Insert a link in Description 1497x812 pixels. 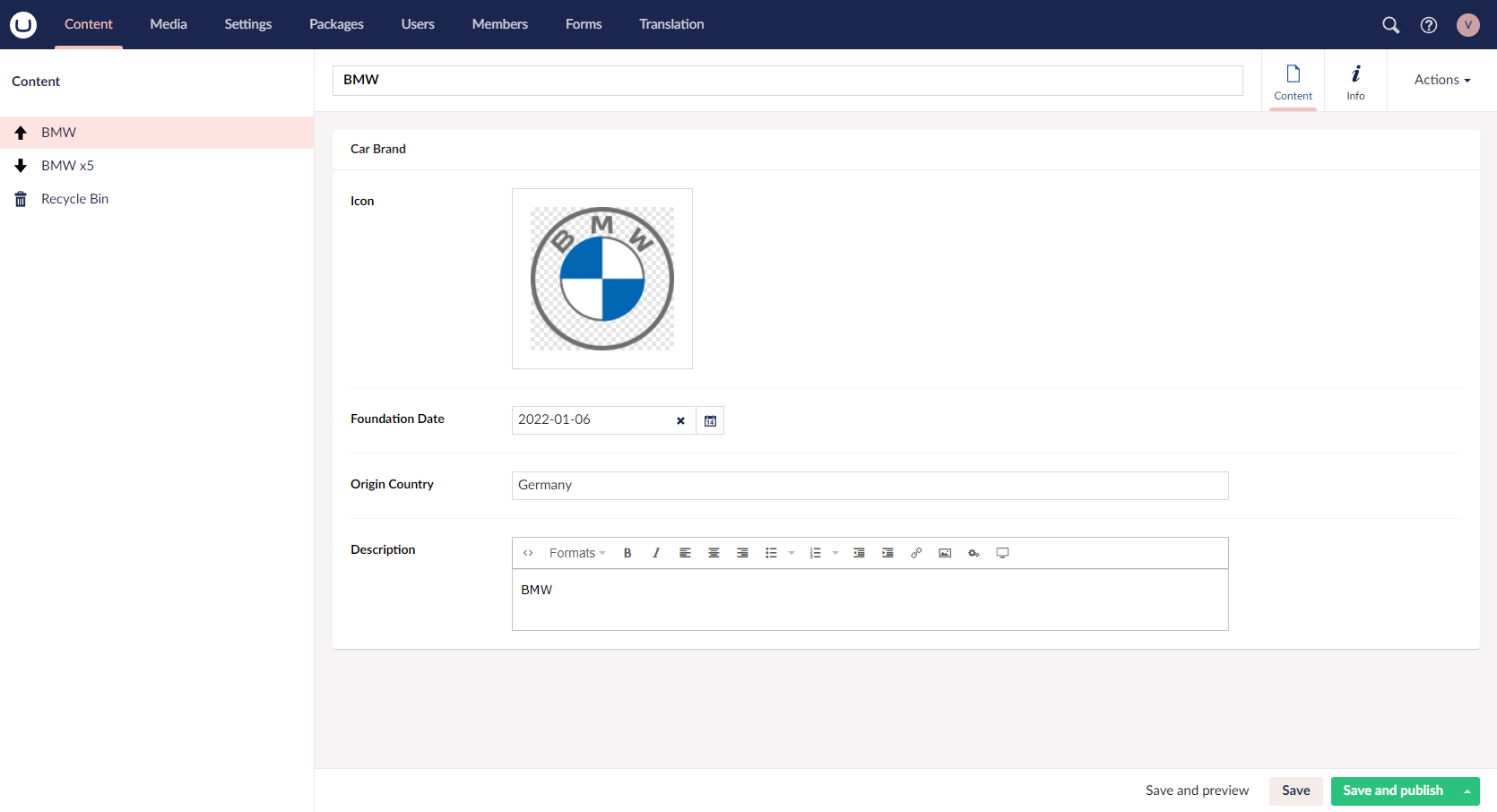pos(916,553)
